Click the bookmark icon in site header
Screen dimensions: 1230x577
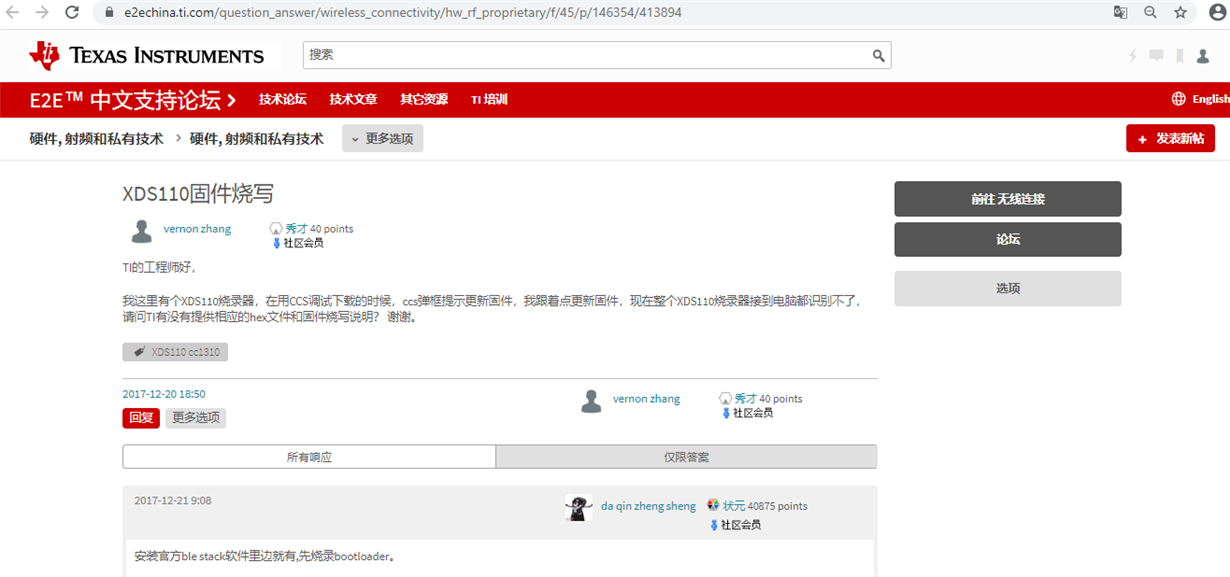(1180, 56)
